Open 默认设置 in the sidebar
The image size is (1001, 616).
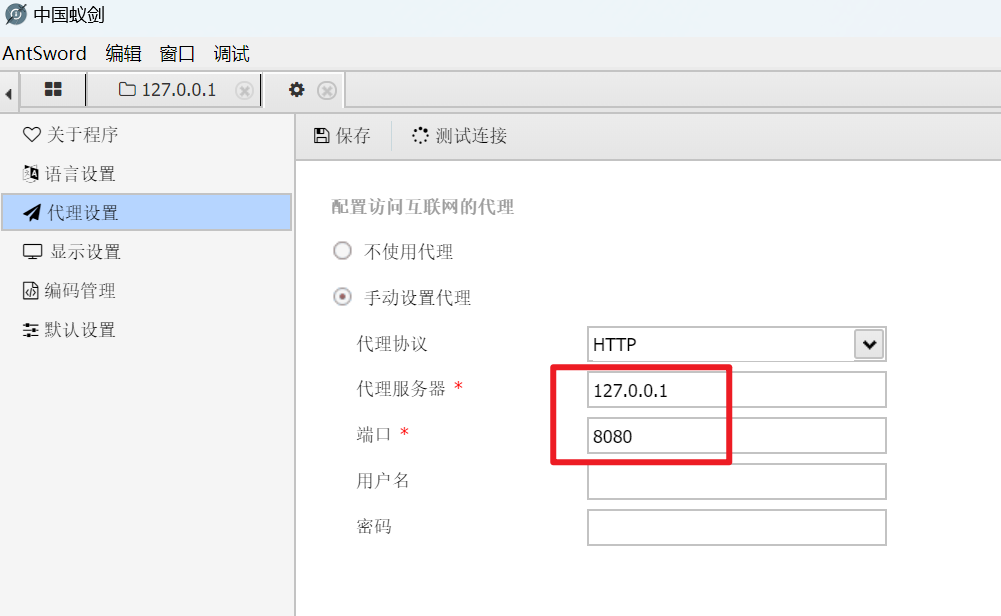tap(147, 329)
